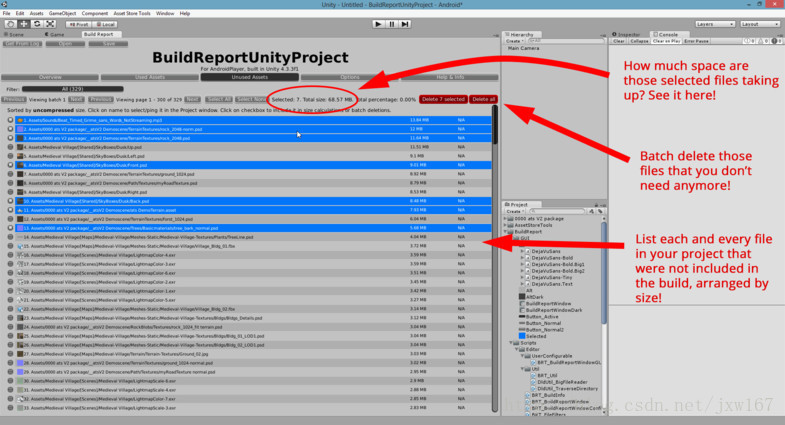785x425 pixels.
Task: Select Main Camera in the Hierarchy
Action: [x=524, y=49]
